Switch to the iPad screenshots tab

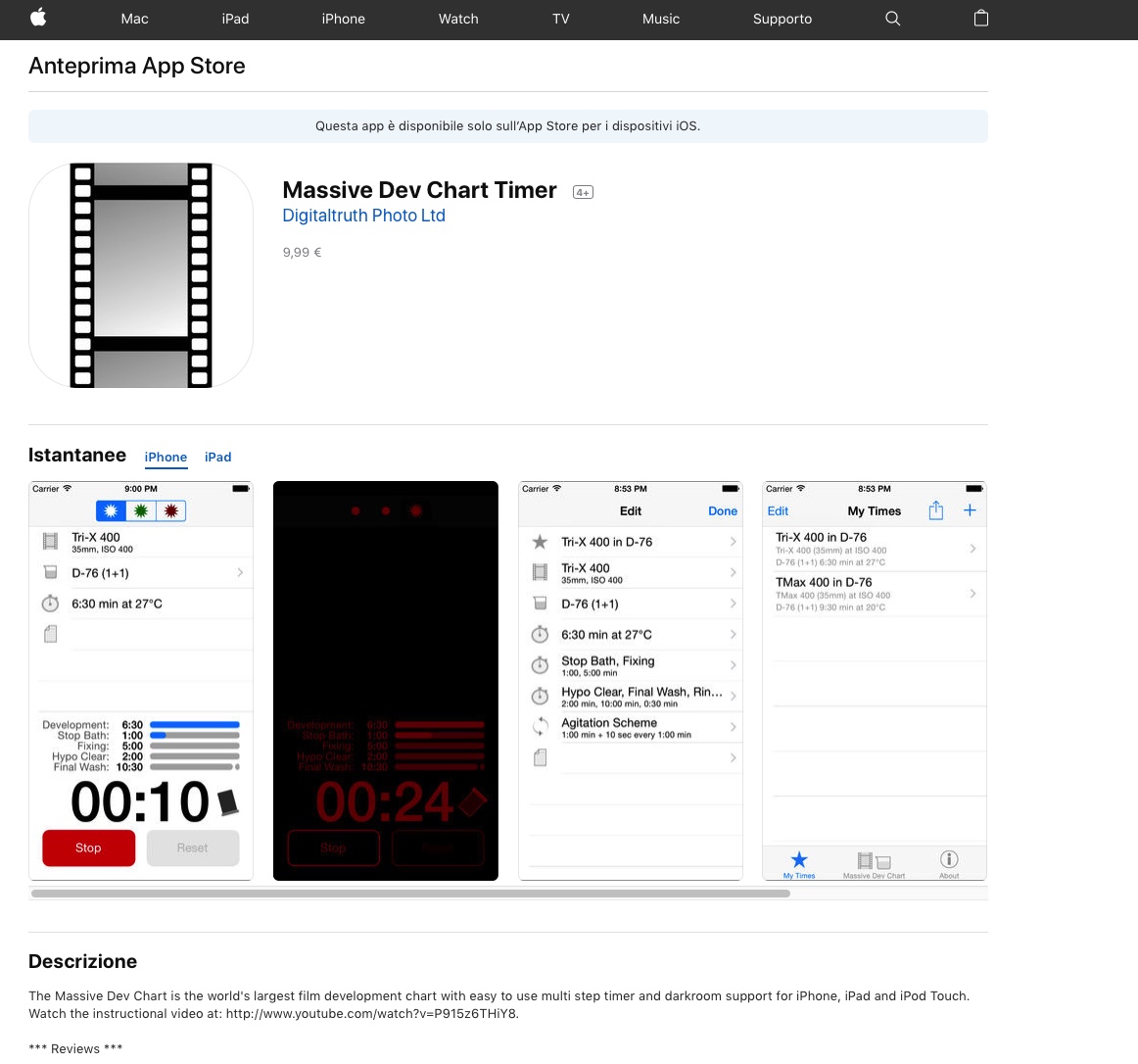point(217,457)
